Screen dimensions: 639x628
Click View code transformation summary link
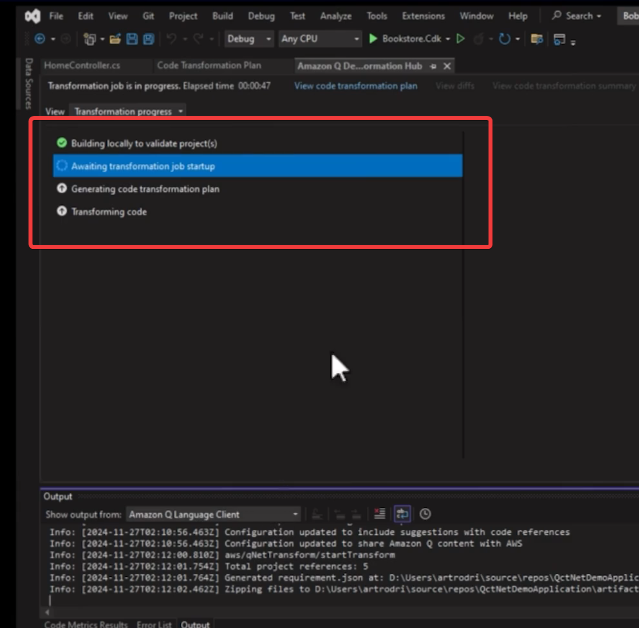pyautogui.click(x=564, y=86)
